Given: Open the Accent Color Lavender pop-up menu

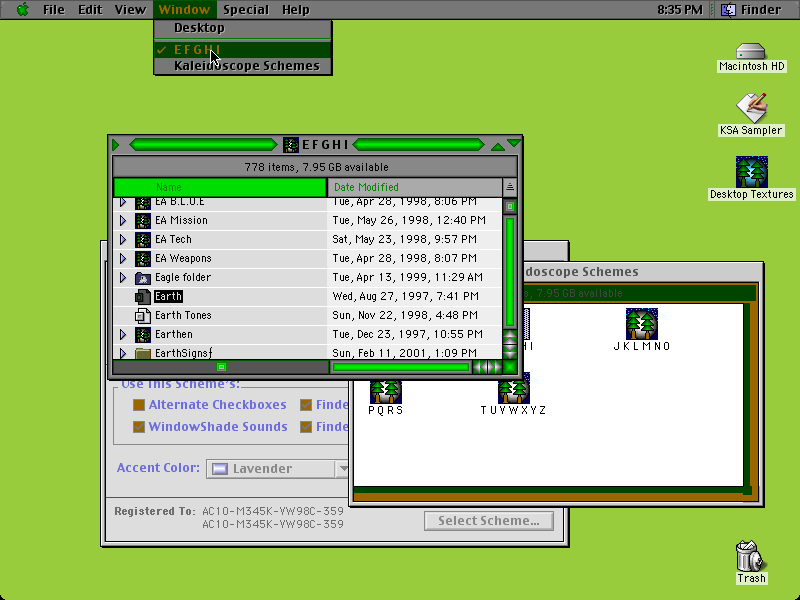Looking at the screenshot, I should click(277, 468).
